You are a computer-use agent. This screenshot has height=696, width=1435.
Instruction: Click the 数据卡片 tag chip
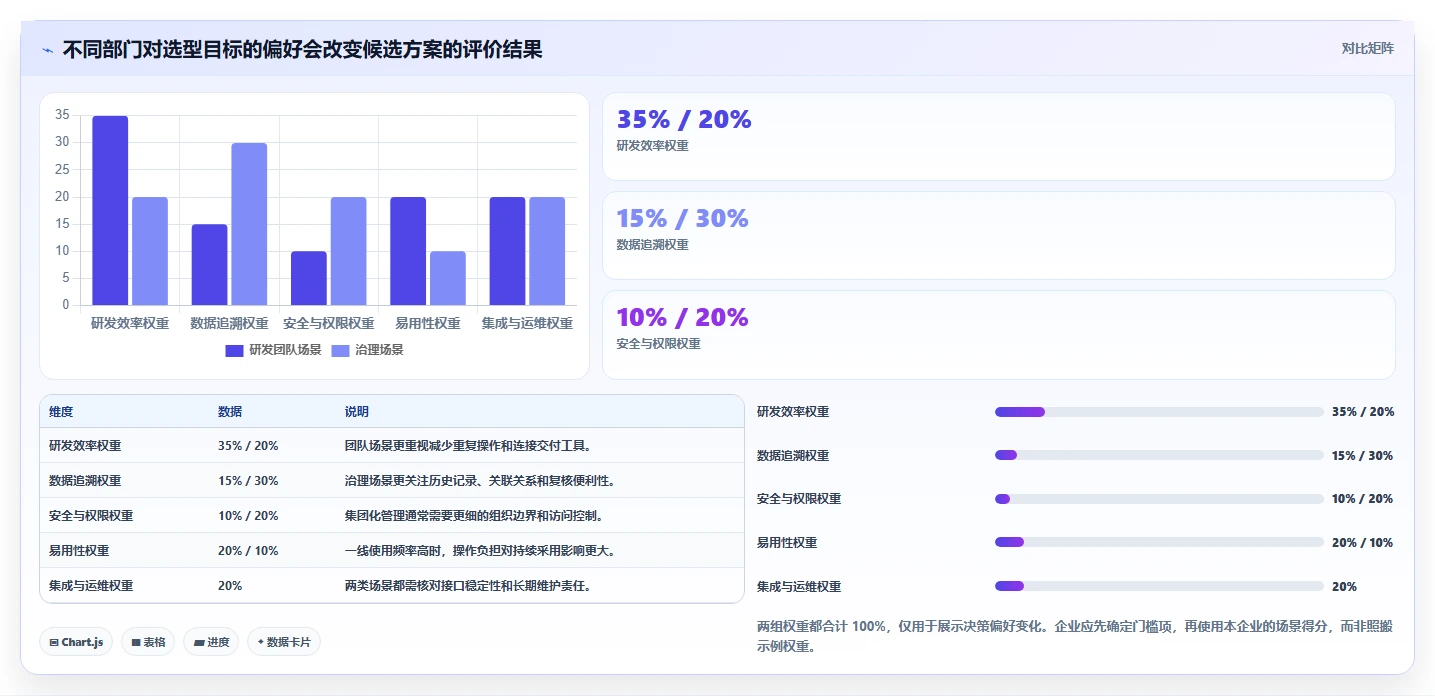pos(284,642)
